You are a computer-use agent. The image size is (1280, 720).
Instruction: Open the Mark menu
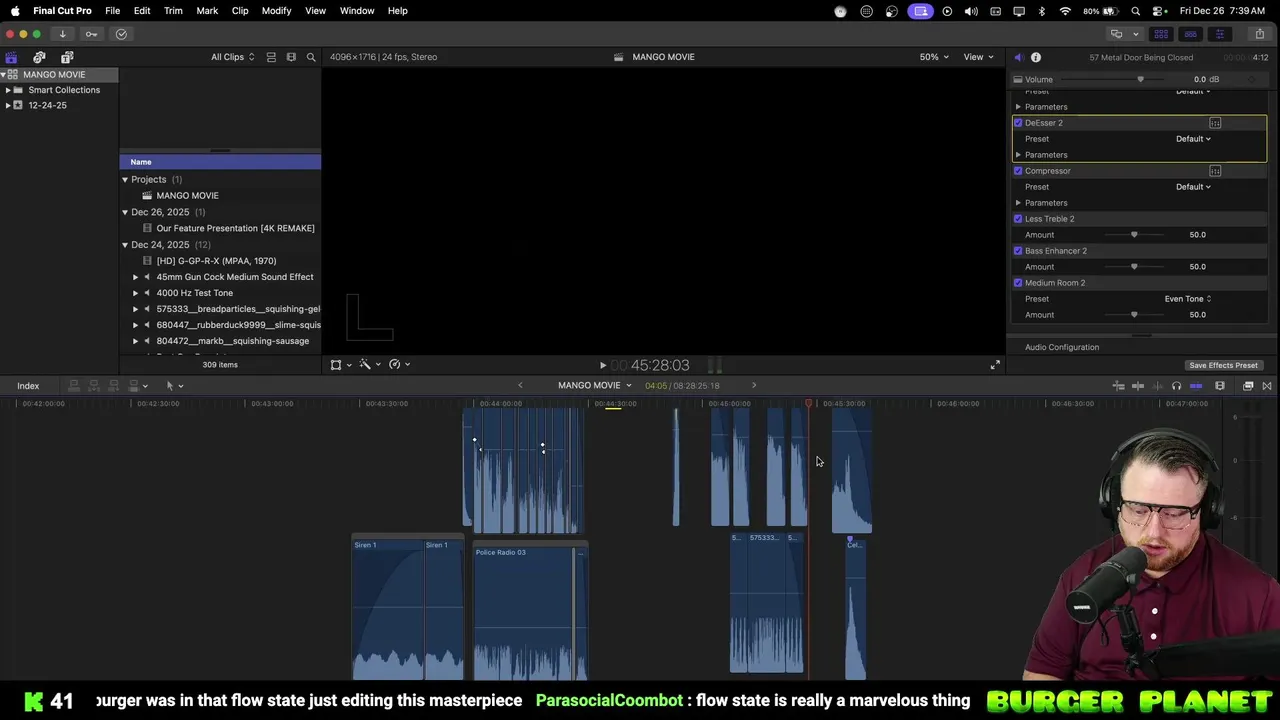[207, 11]
